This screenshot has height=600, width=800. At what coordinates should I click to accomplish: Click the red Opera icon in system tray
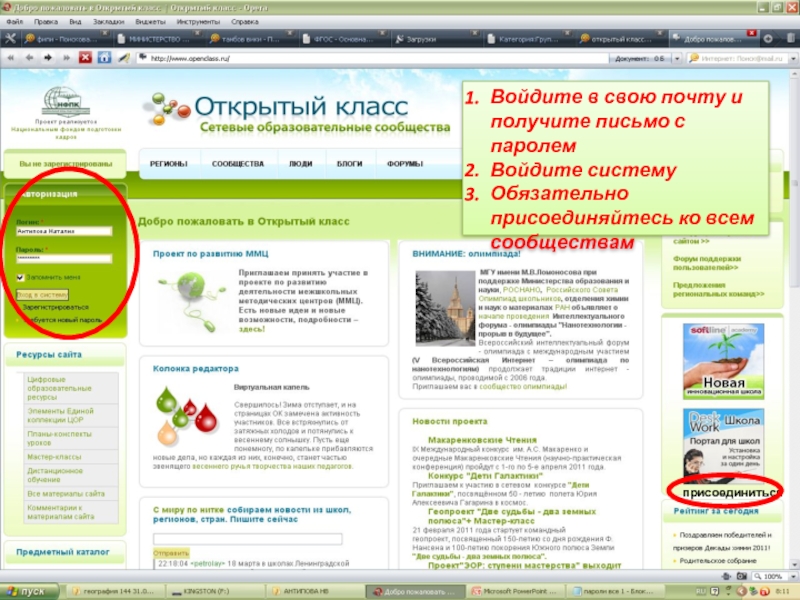click(x=764, y=591)
